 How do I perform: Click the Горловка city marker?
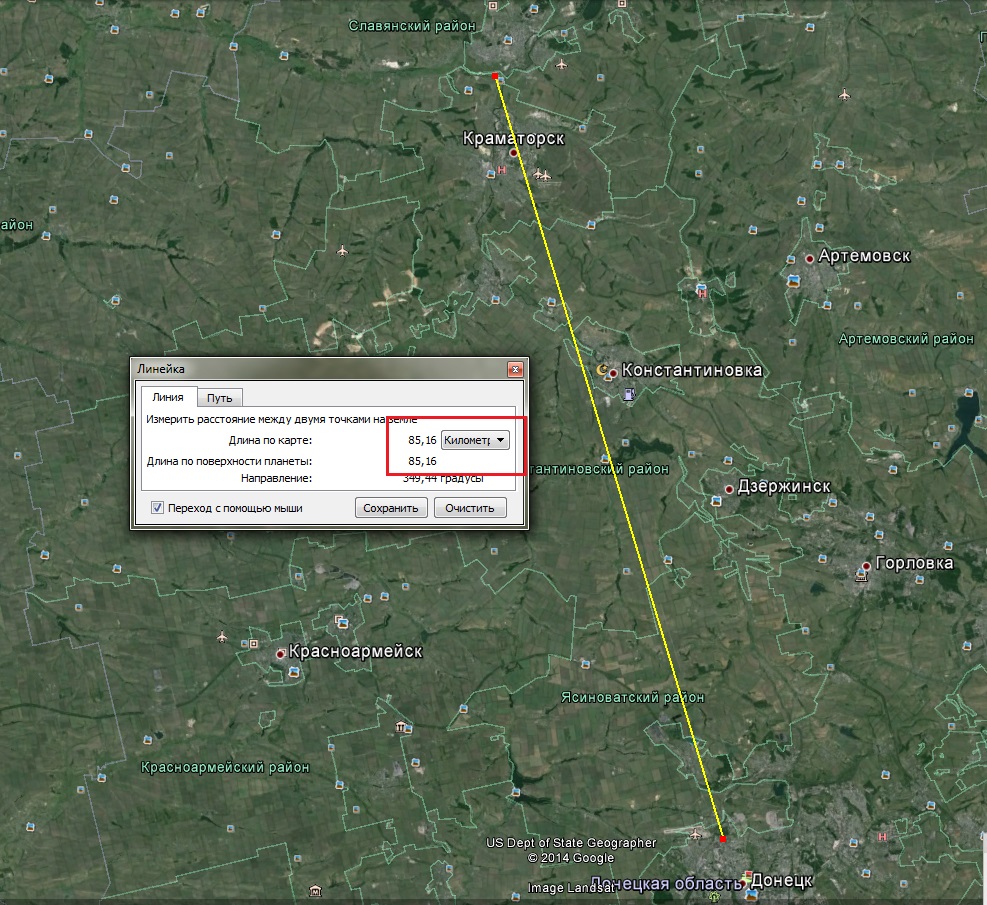coord(867,566)
